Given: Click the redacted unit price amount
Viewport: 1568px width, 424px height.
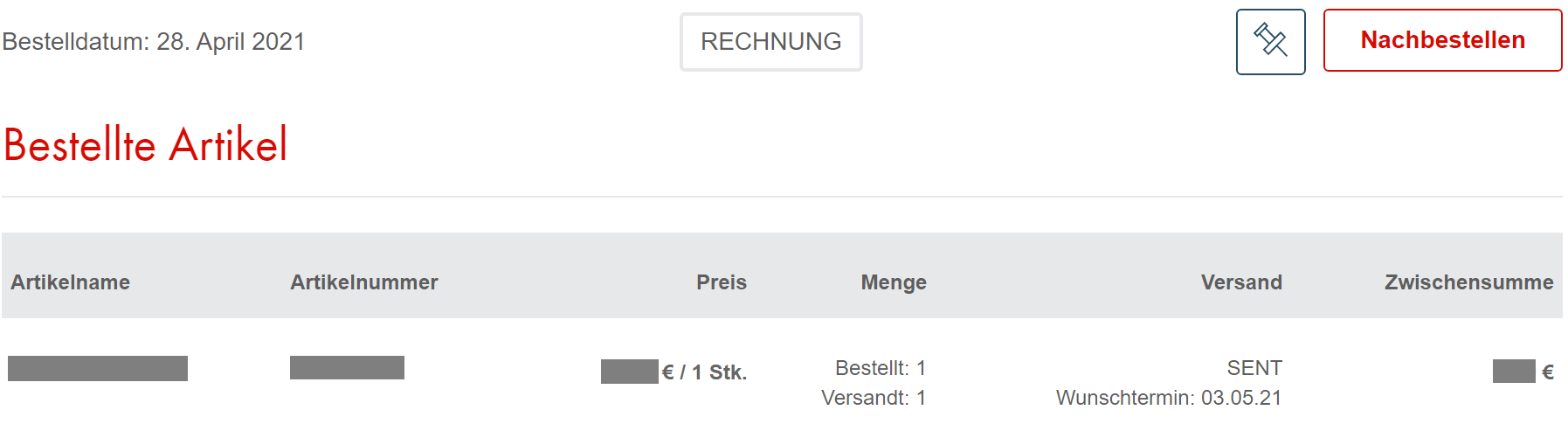Looking at the screenshot, I should pyautogui.click(x=629, y=372).
